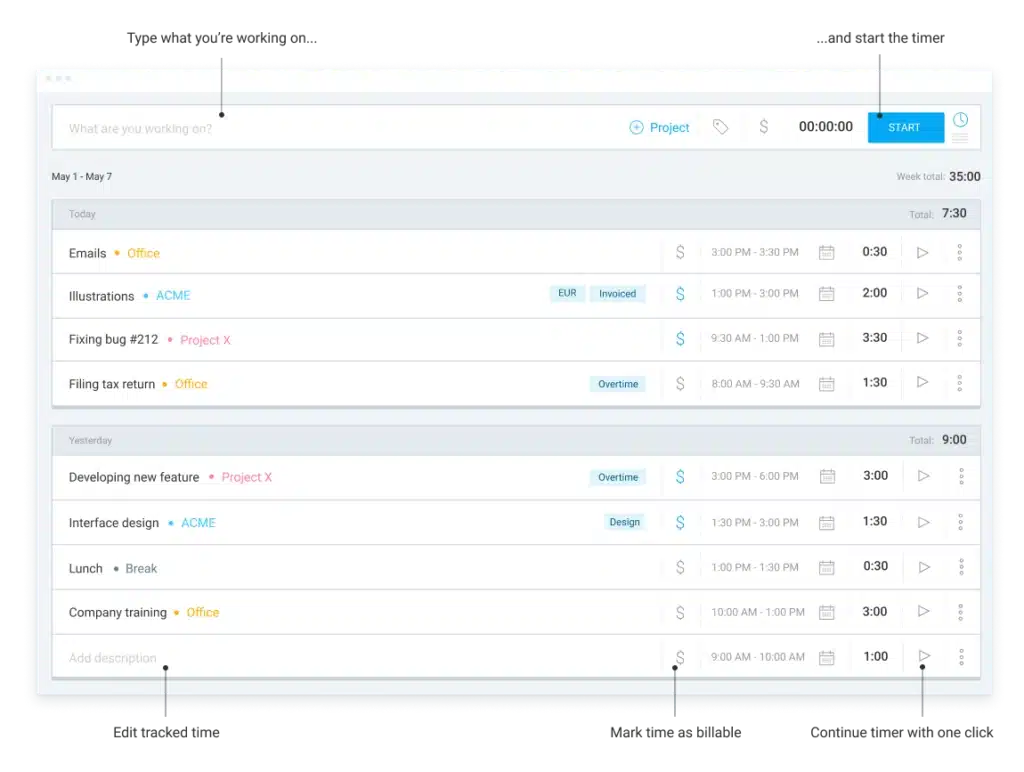
Task: Open three-dot menu for Company training
Action: pyautogui.click(x=960, y=612)
